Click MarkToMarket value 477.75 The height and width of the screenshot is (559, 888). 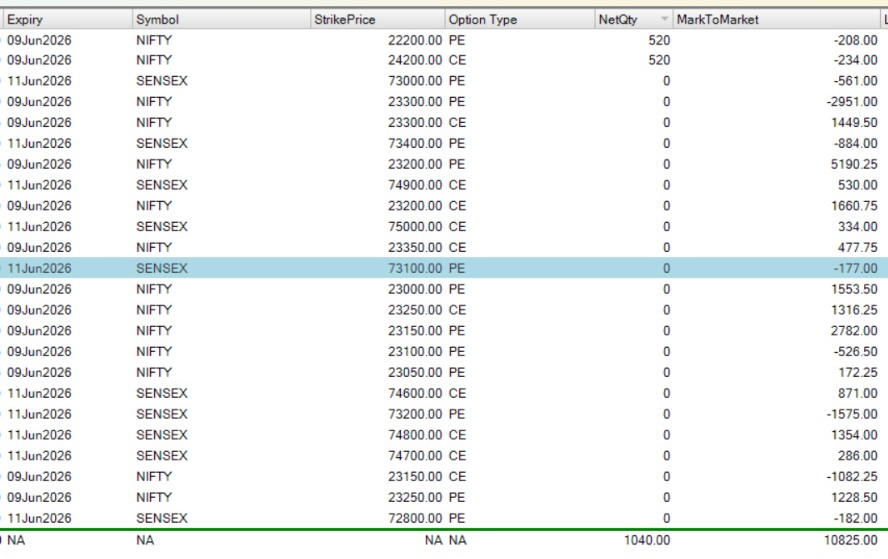point(857,248)
